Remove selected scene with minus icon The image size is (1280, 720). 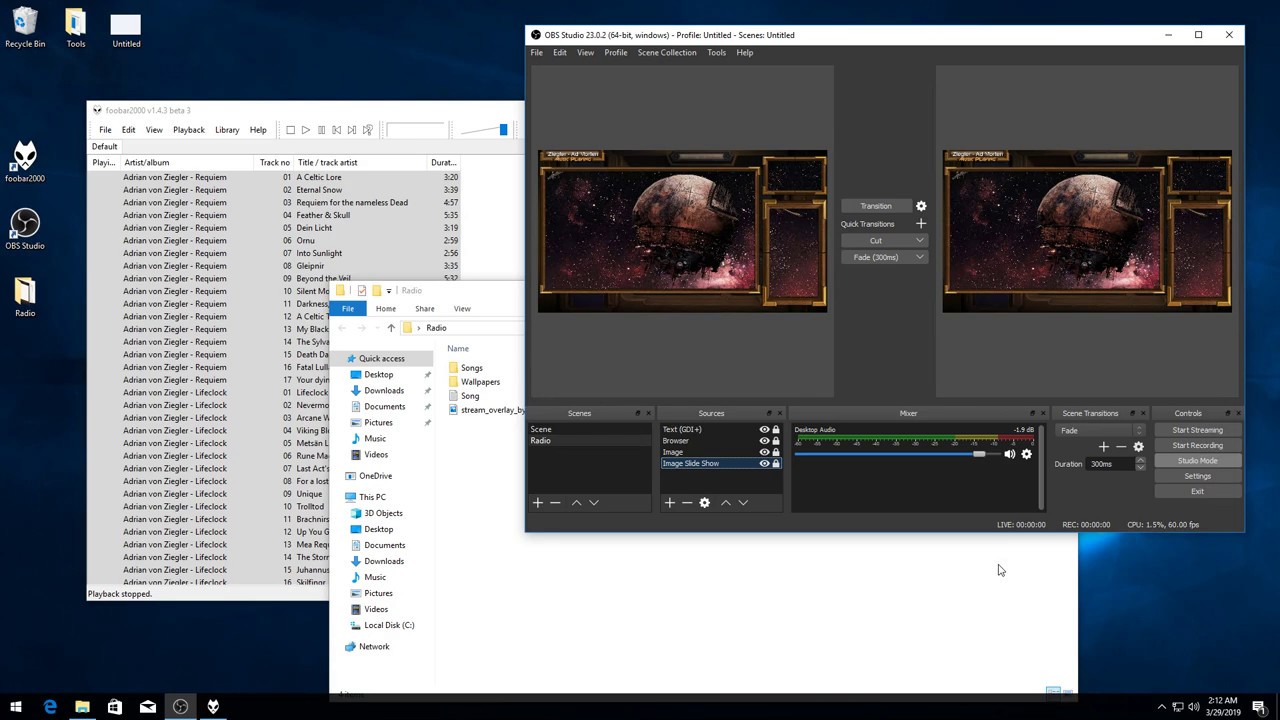(x=556, y=503)
